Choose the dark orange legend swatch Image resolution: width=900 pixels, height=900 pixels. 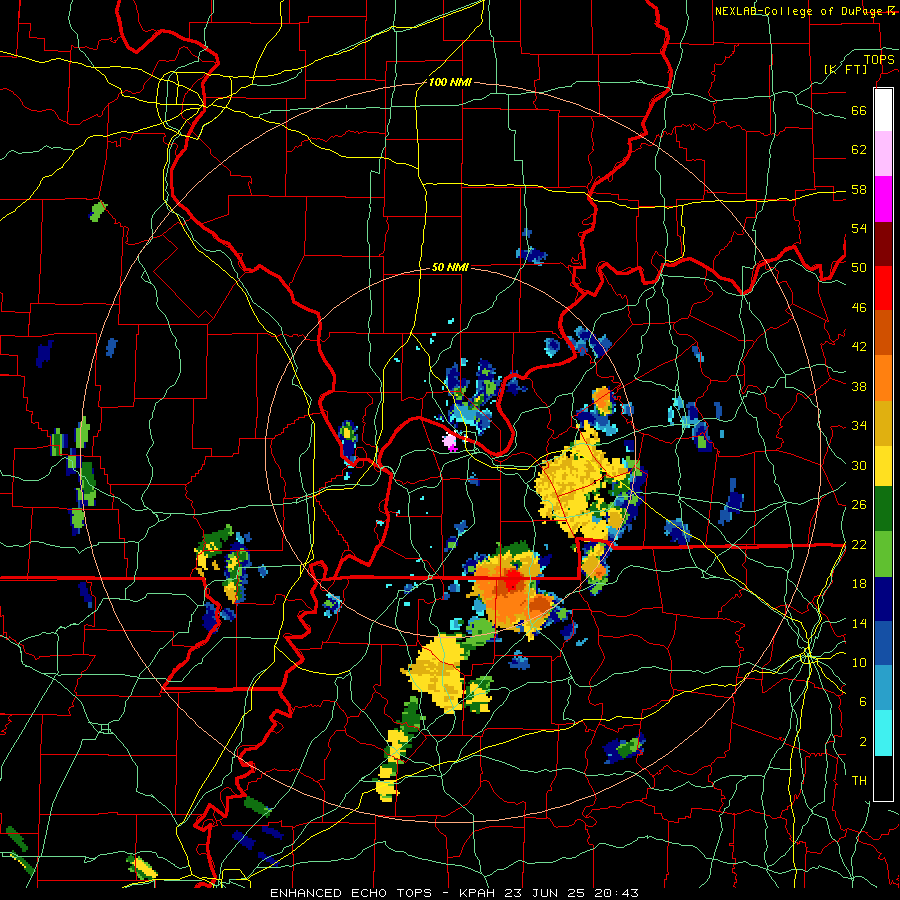(883, 333)
